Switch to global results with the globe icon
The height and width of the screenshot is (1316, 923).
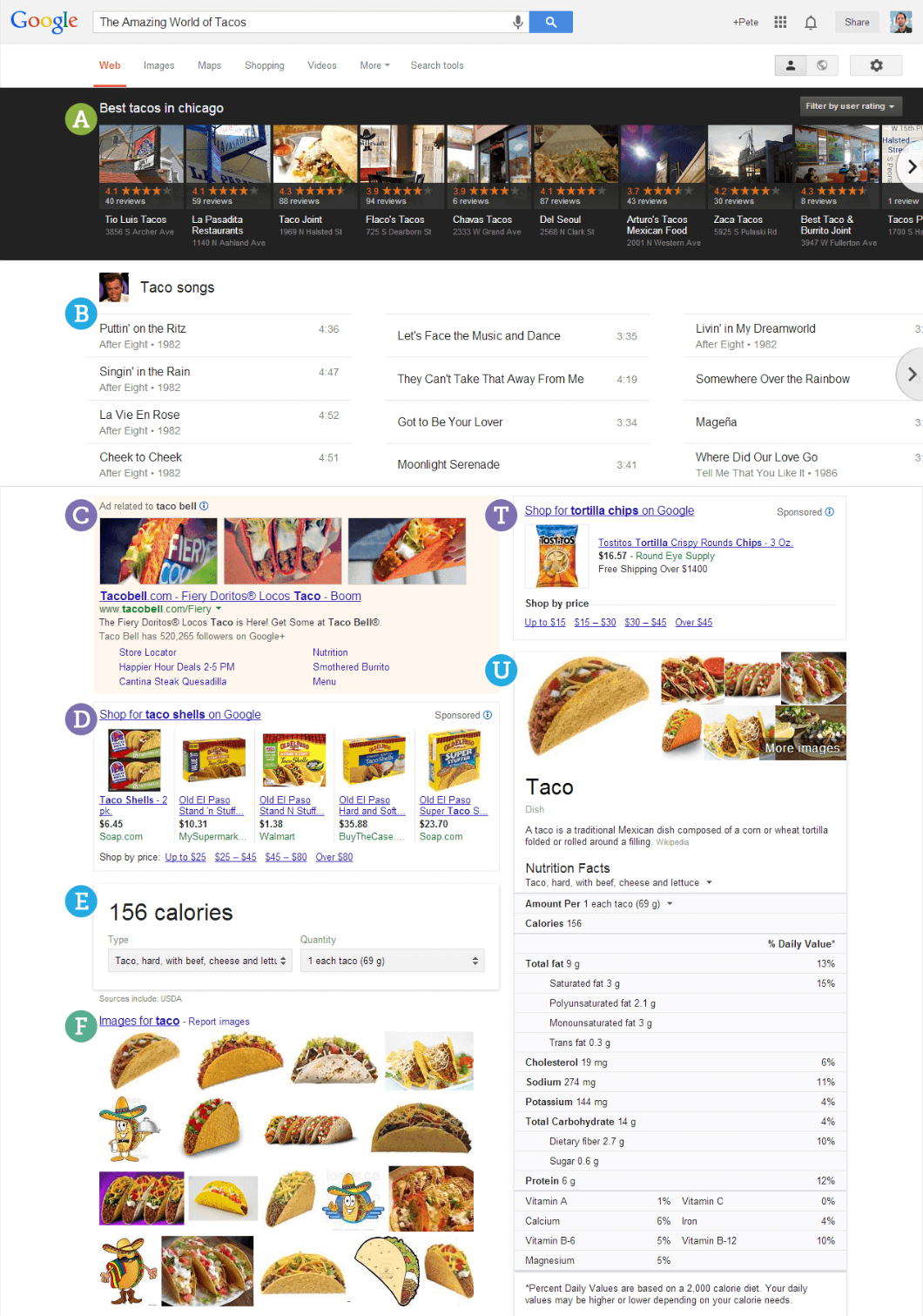(x=822, y=65)
